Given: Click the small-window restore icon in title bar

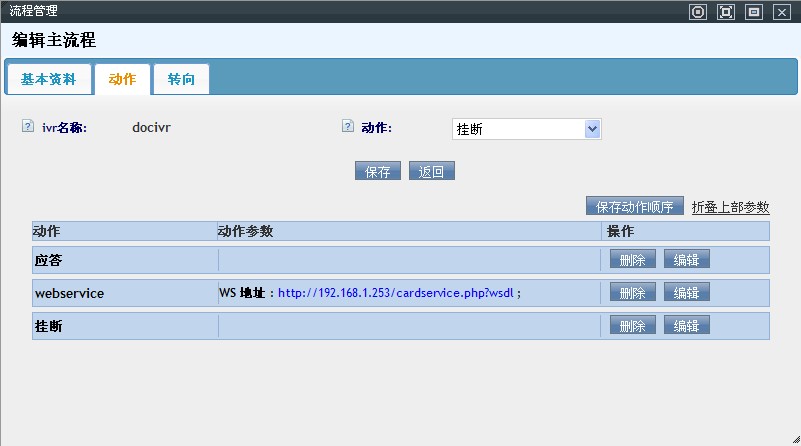Looking at the screenshot, I should click(x=753, y=12).
